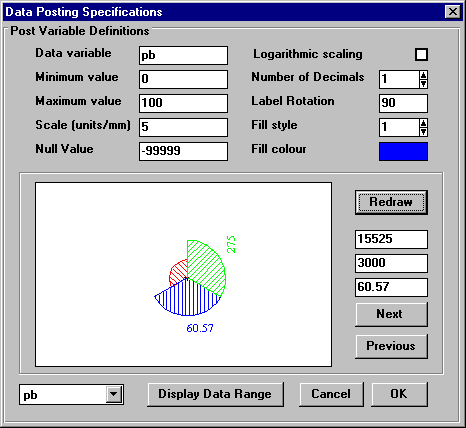This screenshot has height=428, width=466.
Task: Click the Redraw button
Action: click(x=391, y=202)
